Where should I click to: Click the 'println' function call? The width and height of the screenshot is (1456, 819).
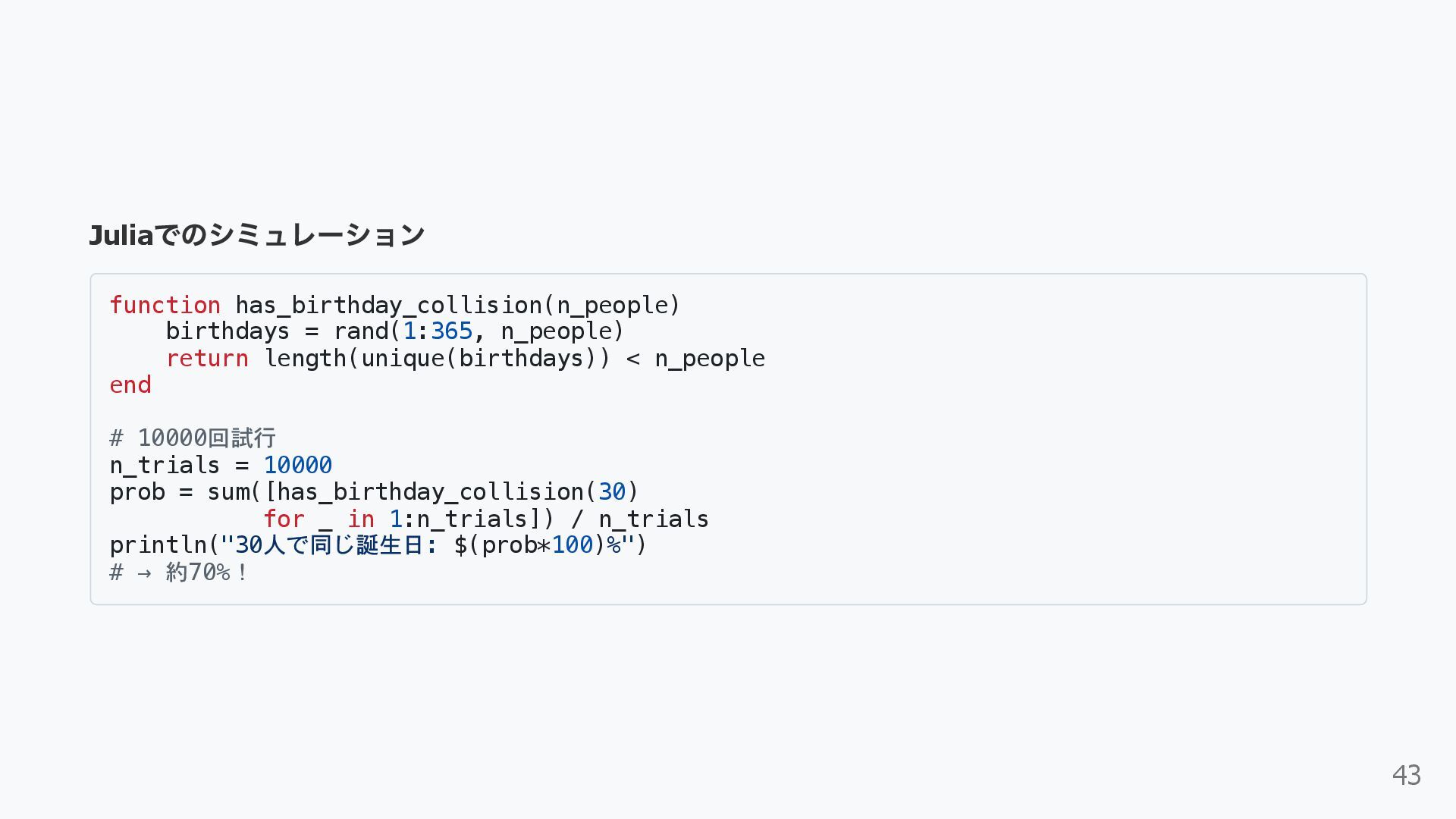pyautogui.click(x=158, y=545)
